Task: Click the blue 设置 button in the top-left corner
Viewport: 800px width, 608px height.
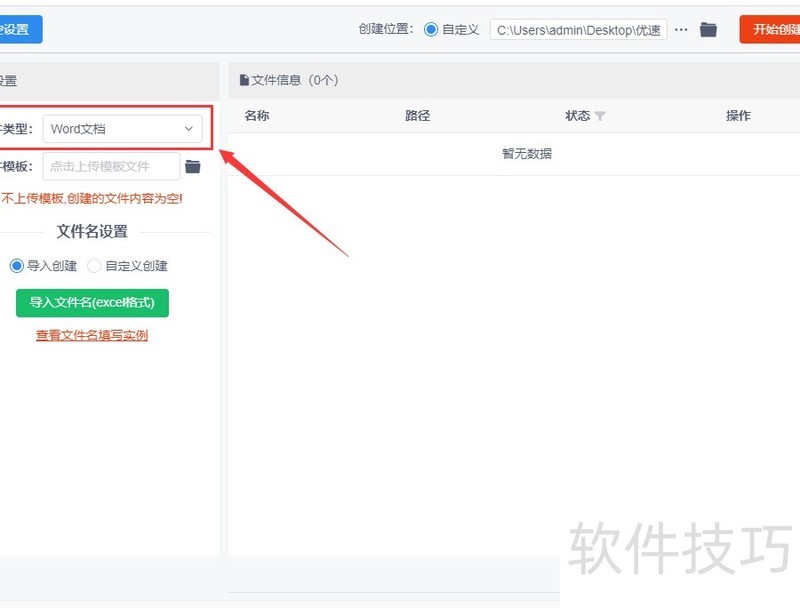Action: (20, 29)
